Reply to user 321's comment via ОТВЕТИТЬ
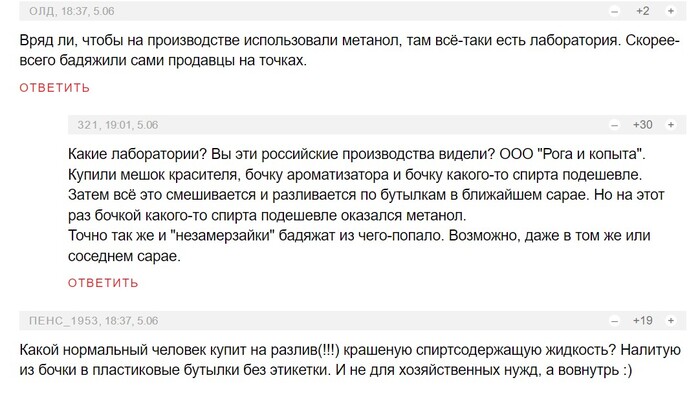 click(103, 283)
